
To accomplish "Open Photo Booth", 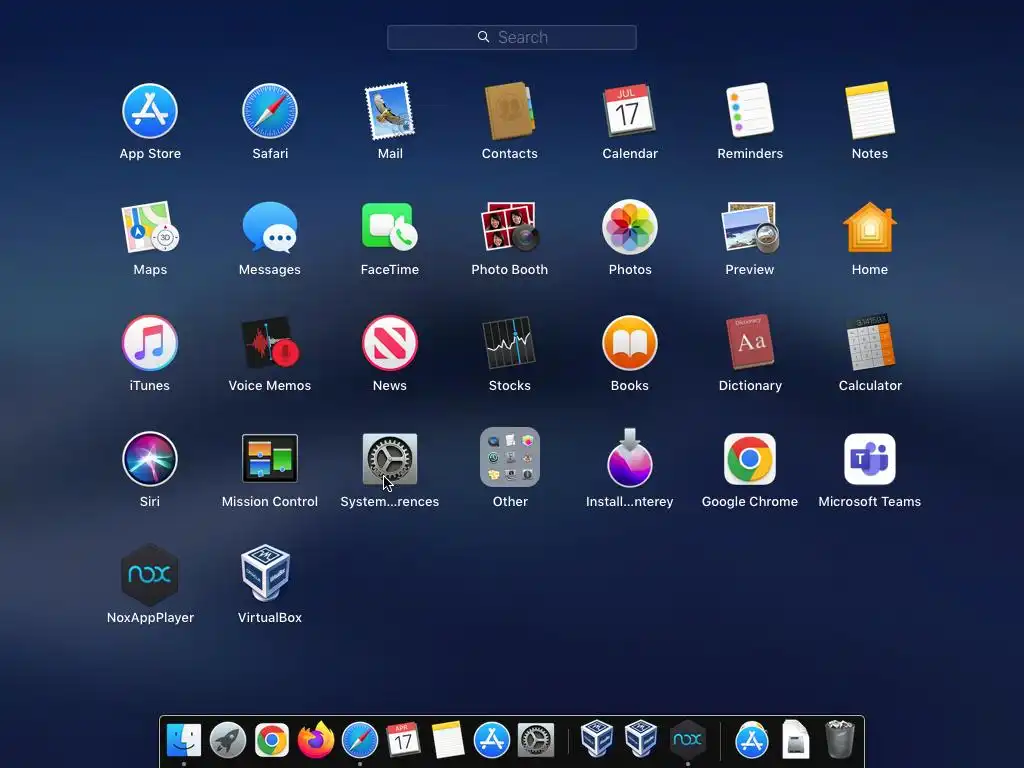I will coord(509,227).
